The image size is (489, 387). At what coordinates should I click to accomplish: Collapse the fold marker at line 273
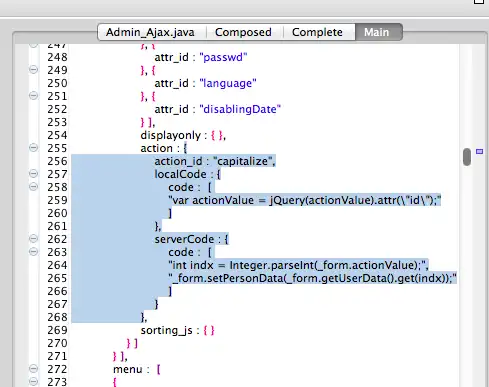pyautogui.click(x=33, y=381)
